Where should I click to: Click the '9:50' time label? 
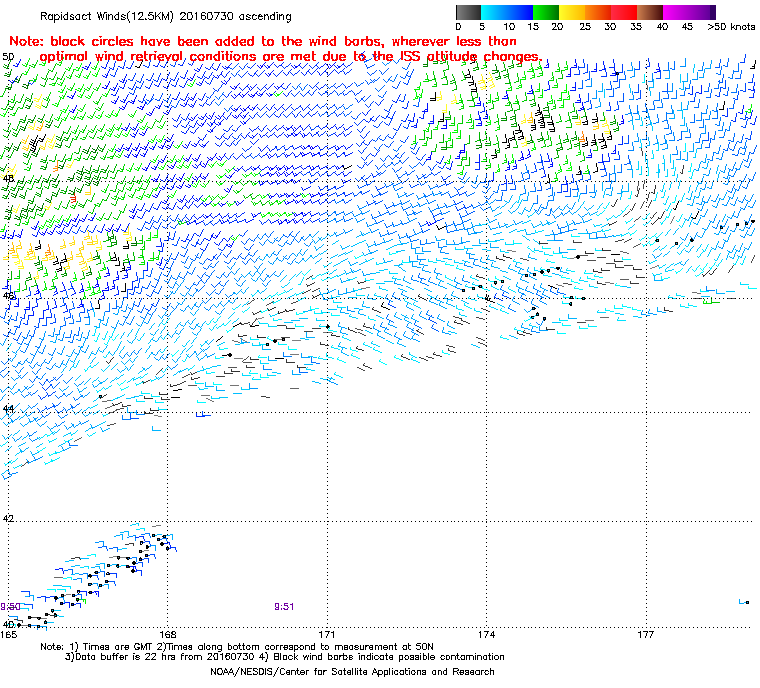pos(10,607)
